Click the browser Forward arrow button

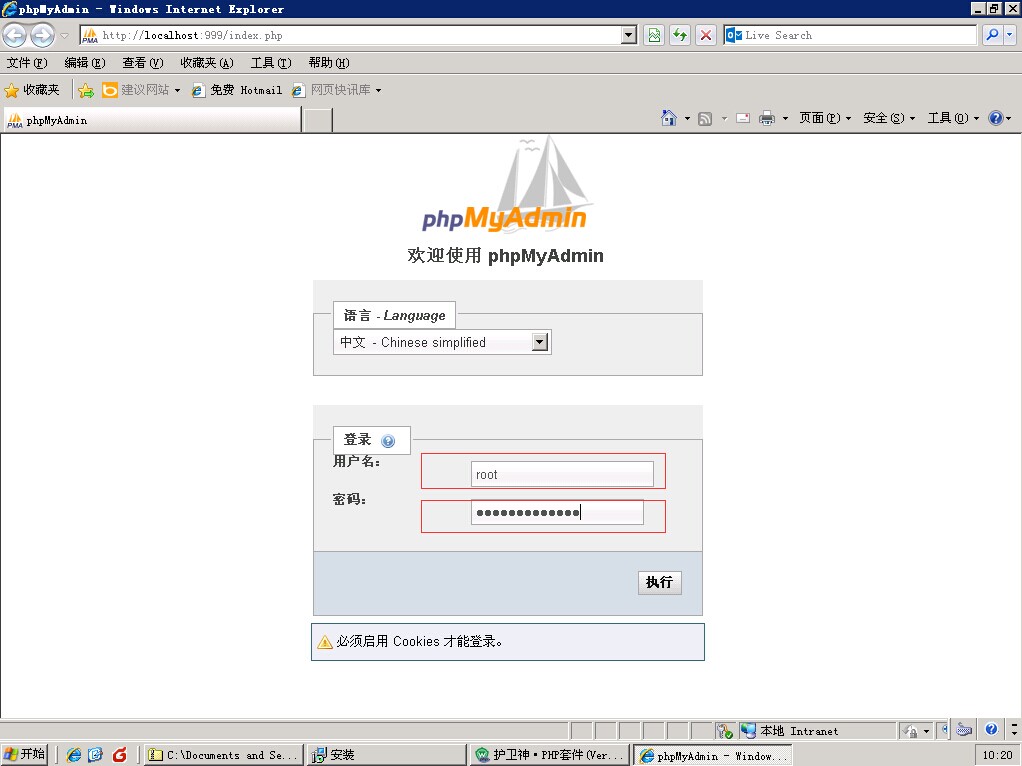[x=42, y=35]
